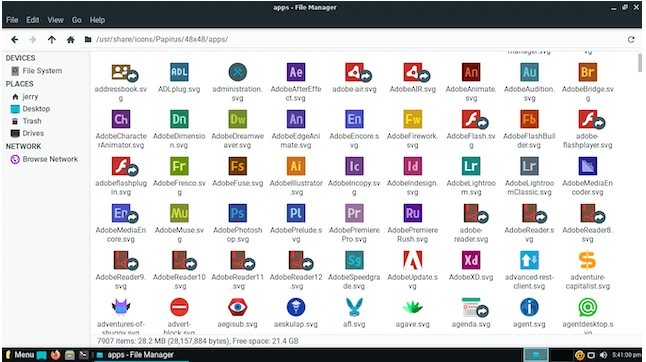Select the AdobePrelude.svg icon
Image resolution: width=646 pixels, height=362 pixels.
296,213
